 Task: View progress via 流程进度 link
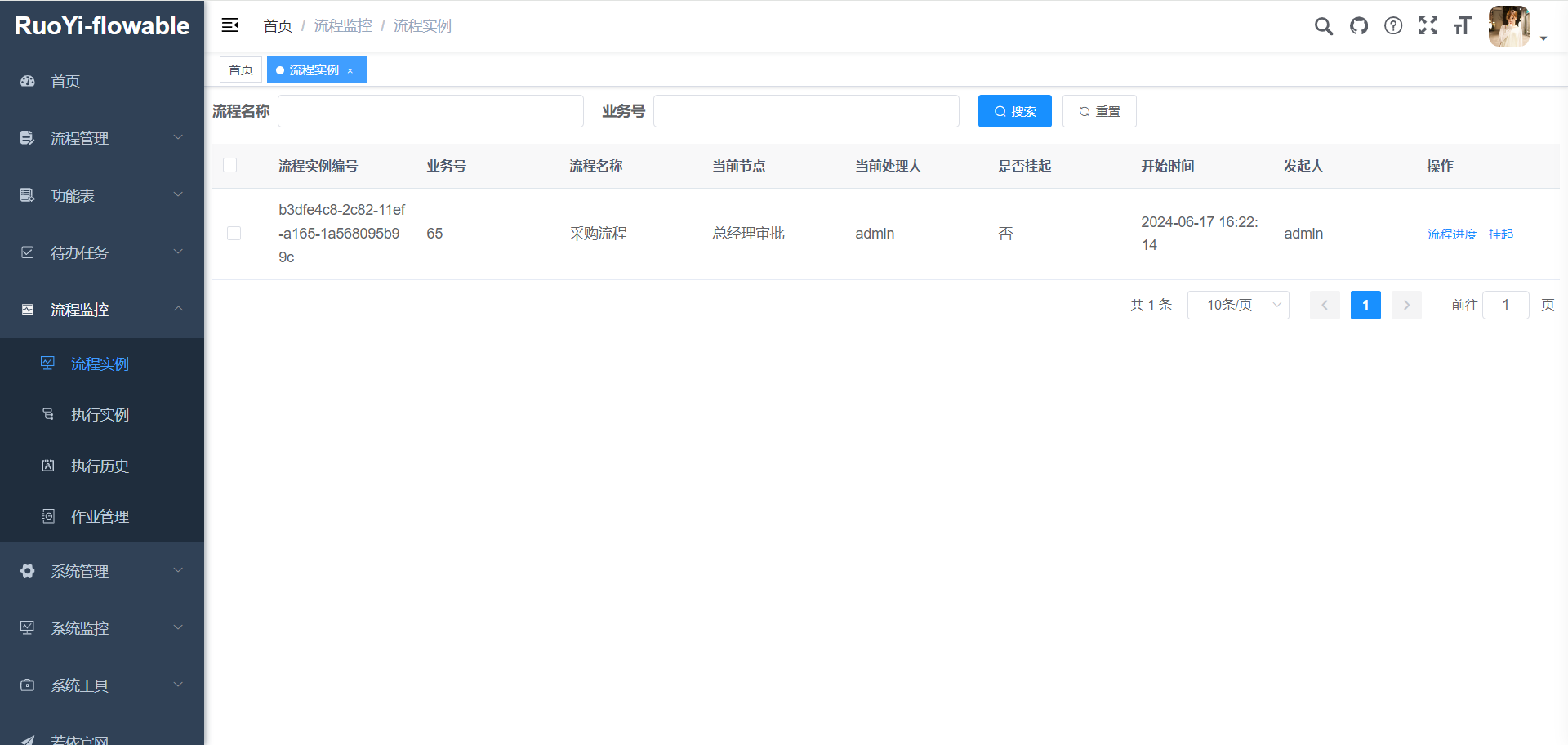(x=1452, y=233)
